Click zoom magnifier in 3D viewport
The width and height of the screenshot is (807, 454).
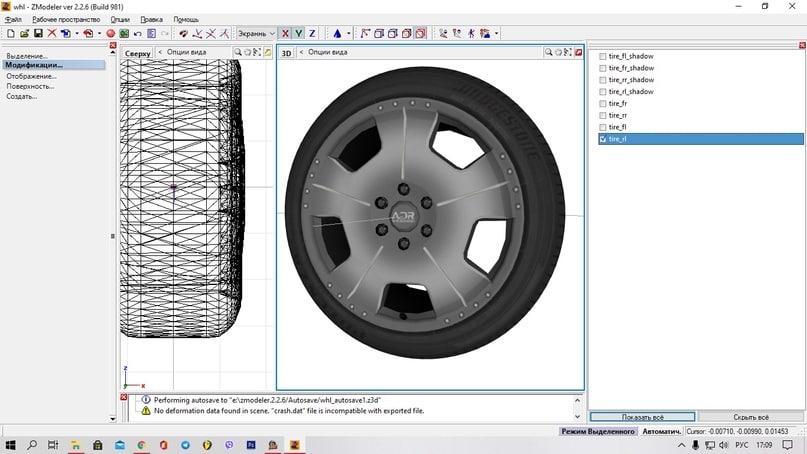(x=549, y=52)
